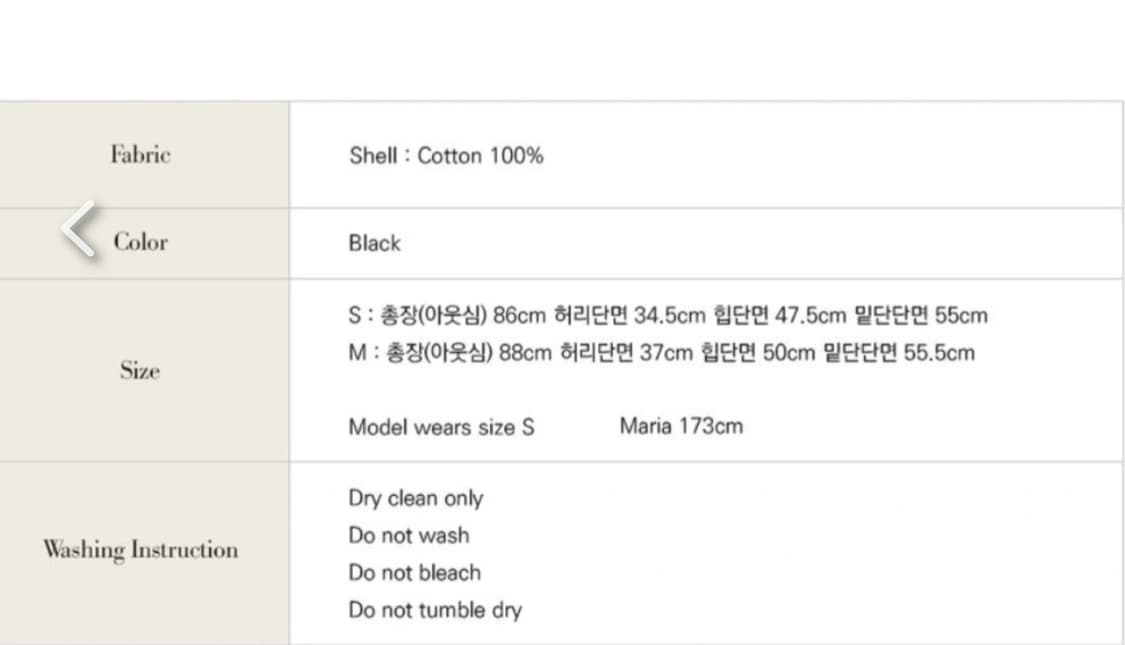The width and height of the screenshot is (1125, 645).
Task: Click the Size details cell
Action: point(700,371)
